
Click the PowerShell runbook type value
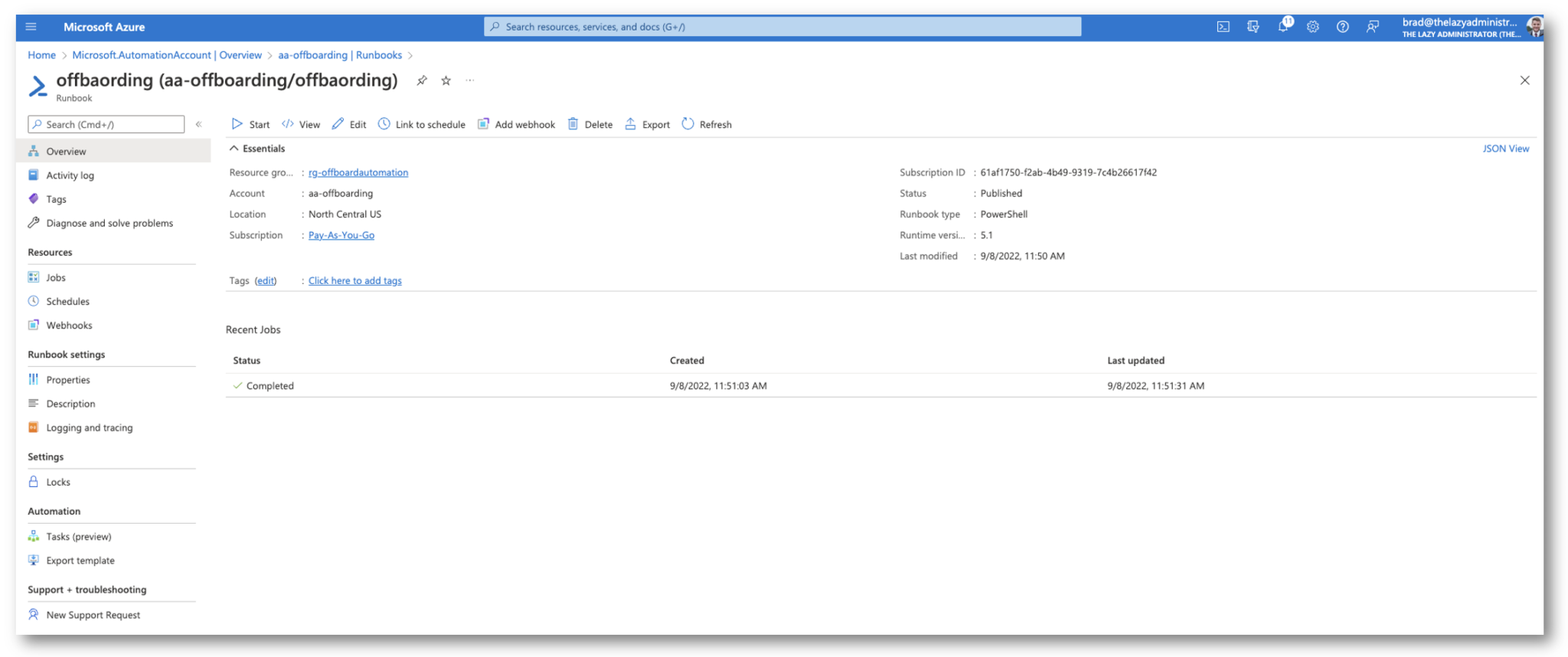pyautogui.click(x=1004, y=214)
